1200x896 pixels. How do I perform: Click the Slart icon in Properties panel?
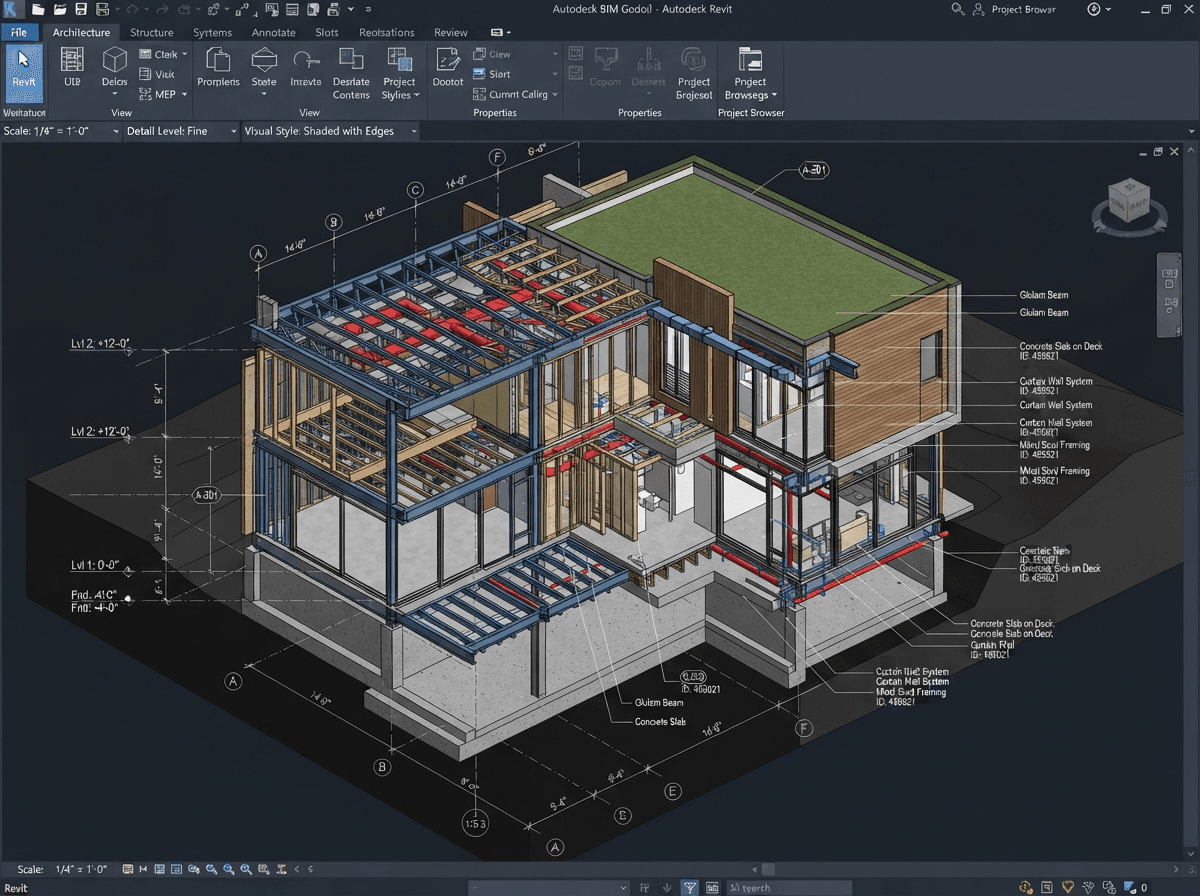click(480, 74)
